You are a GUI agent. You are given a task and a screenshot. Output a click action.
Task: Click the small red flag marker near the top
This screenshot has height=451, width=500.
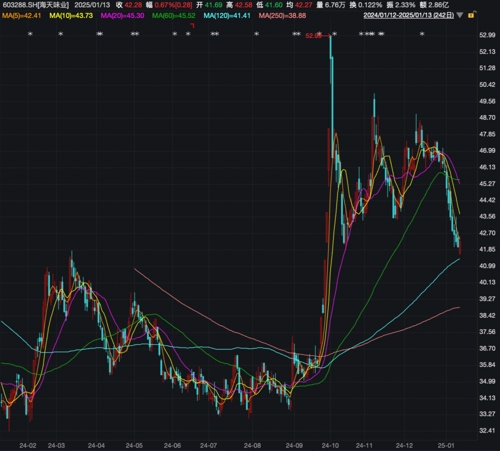click(x=192, y=25)
